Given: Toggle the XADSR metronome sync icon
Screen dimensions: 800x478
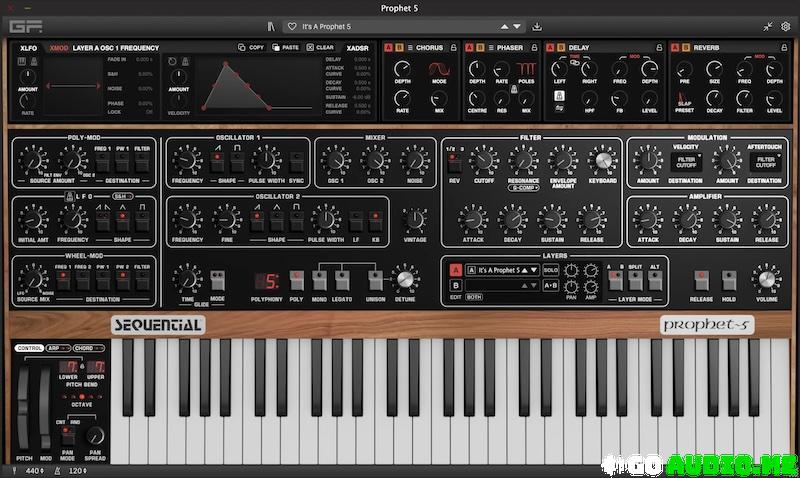Looking at the screenshot, I should click(x=185, y=62).
